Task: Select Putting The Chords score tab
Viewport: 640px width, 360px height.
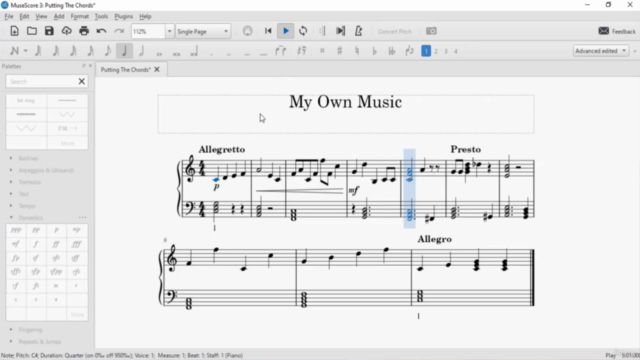Action: [x=125, y=70]
